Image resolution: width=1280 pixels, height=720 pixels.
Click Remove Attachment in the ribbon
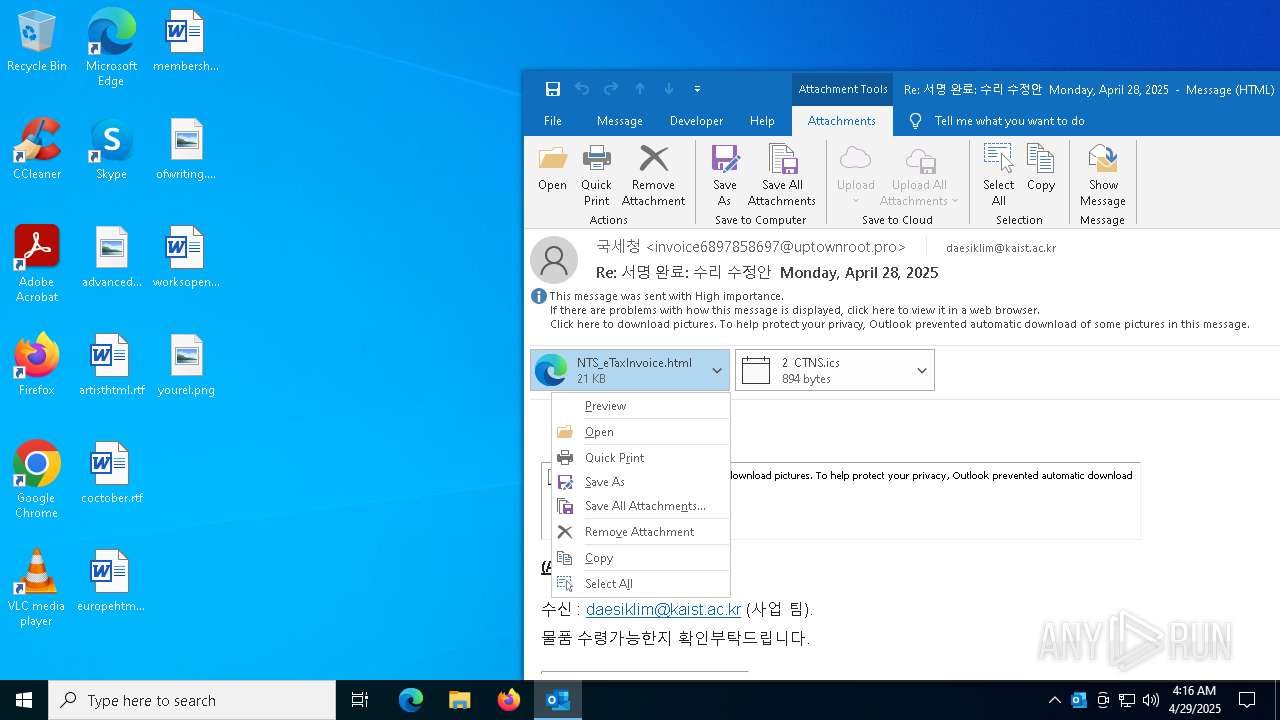point(653,176)
